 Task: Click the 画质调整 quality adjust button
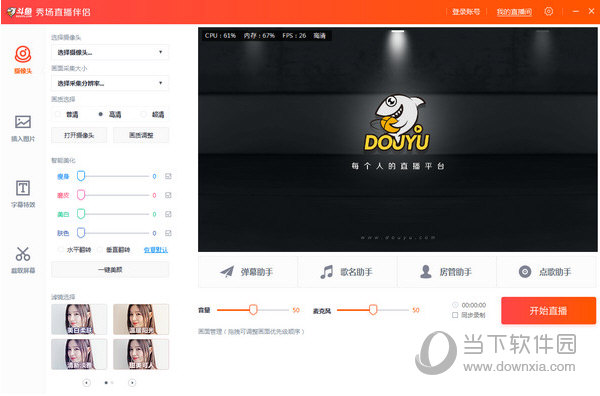(x=141, y=135)
